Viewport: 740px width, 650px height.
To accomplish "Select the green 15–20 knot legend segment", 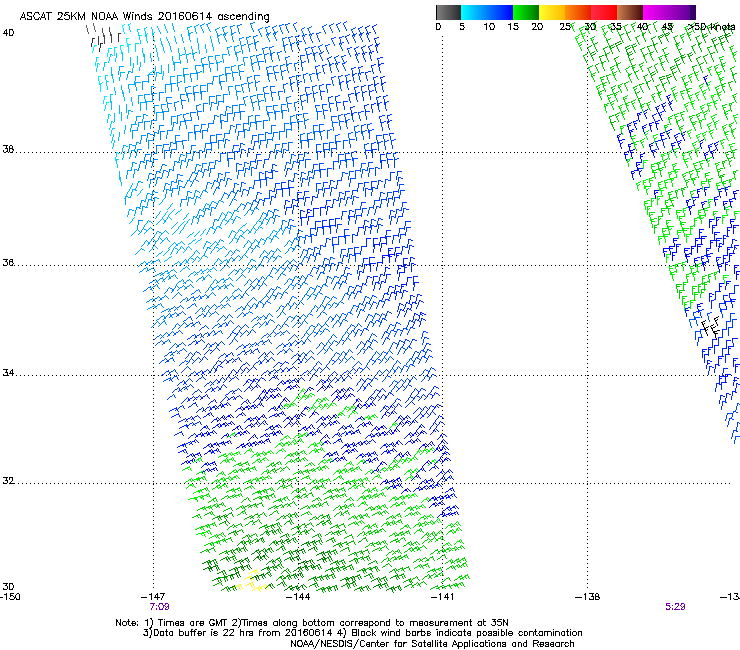I will point(526,12).
